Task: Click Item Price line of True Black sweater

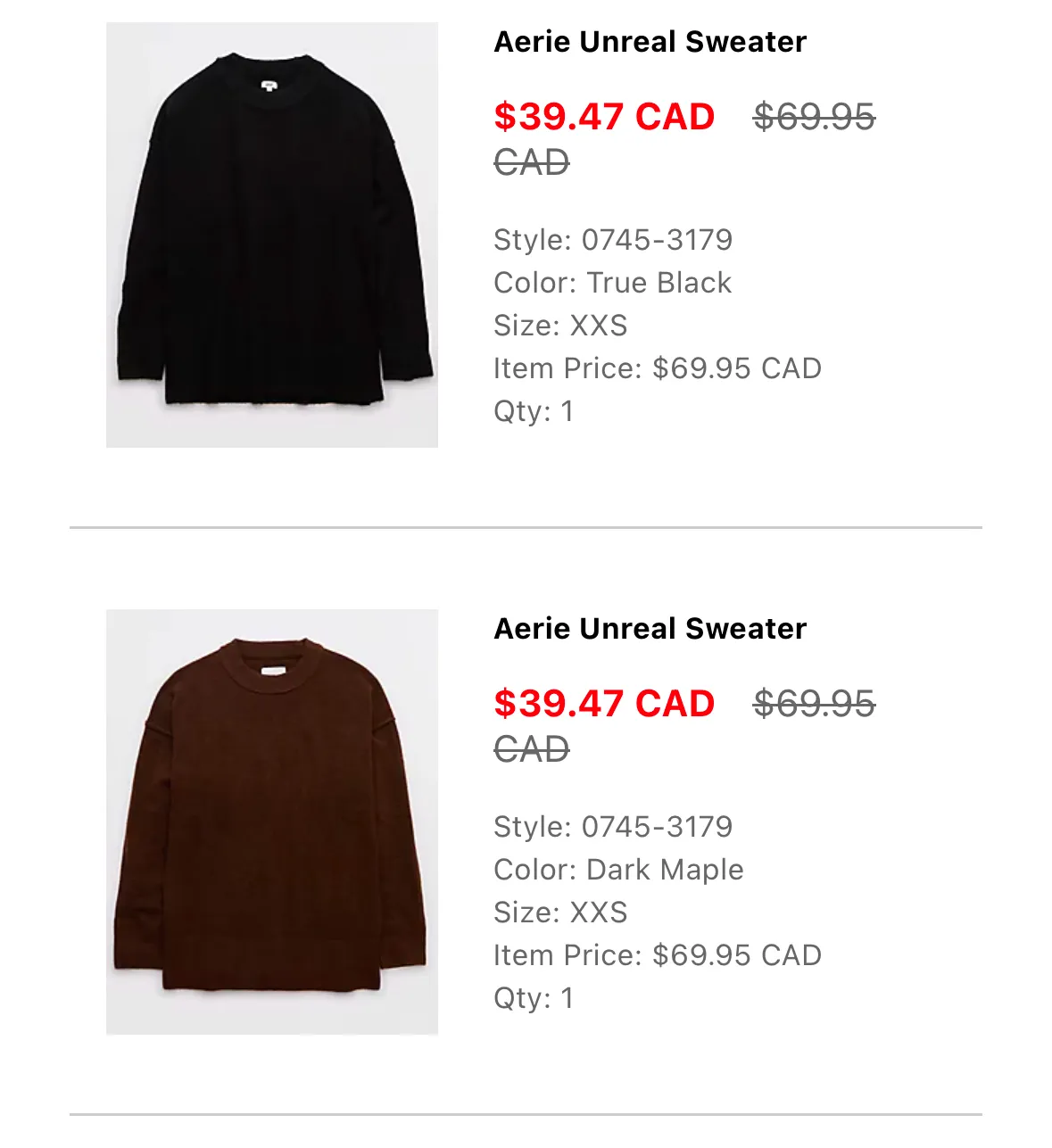Action: (x=658, y=368)
